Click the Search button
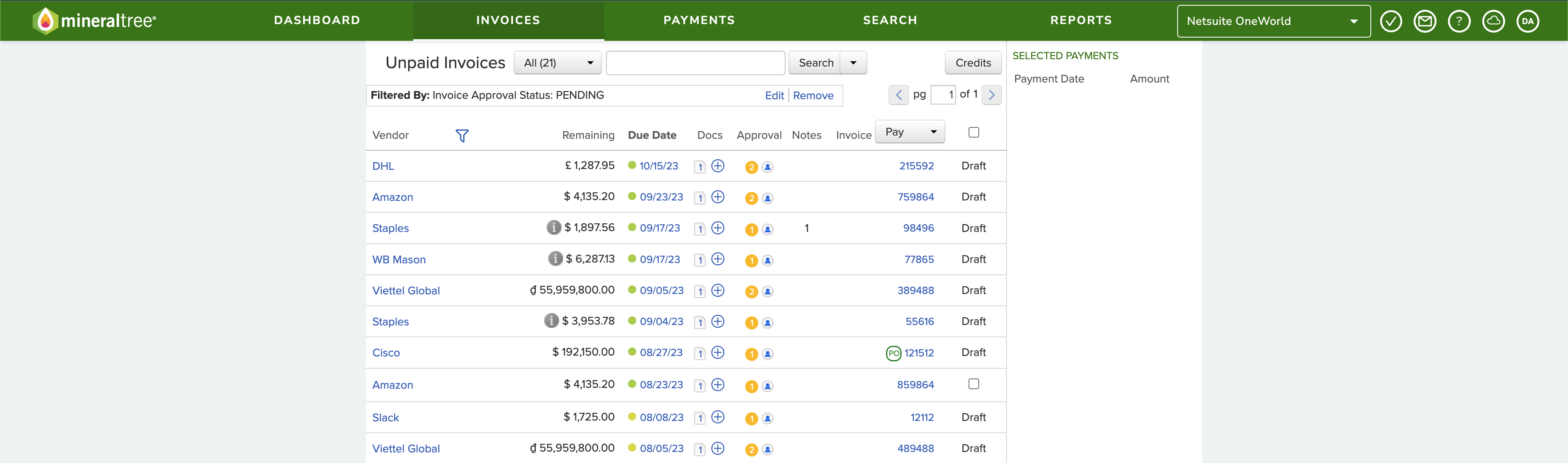Screen dimensions: 1568x463 (816, 62)
